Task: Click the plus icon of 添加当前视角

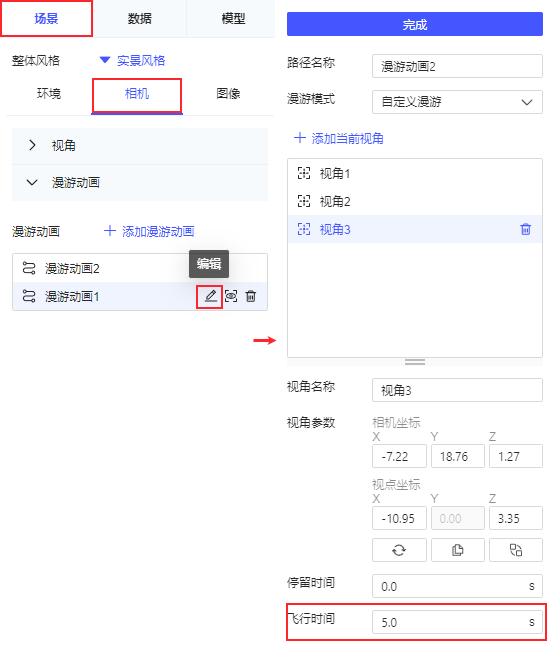Action: pos(300,138)
